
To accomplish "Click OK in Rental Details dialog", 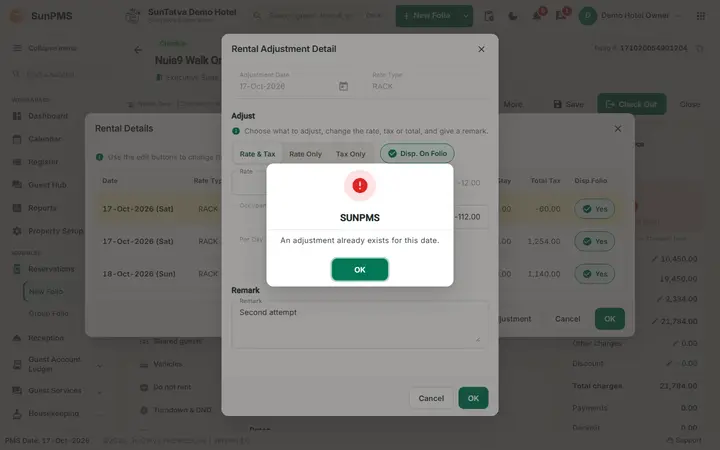I will pyautogui.click(x=610, y=319).
